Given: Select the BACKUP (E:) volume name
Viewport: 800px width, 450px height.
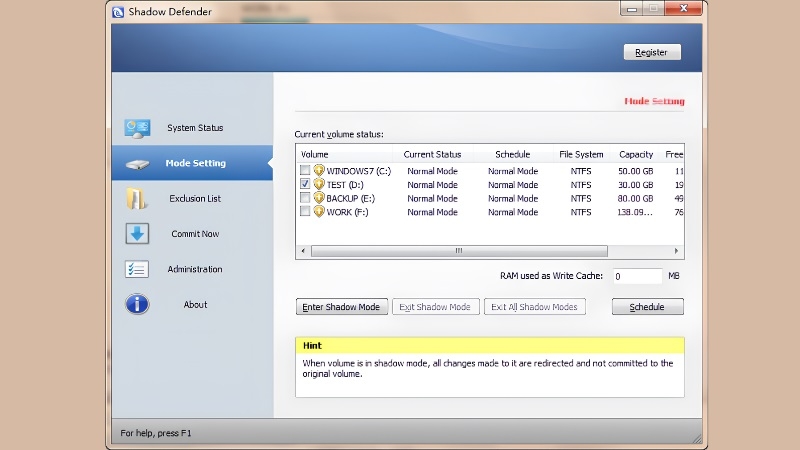Looking at the screenshot, I should pos(351,198).
